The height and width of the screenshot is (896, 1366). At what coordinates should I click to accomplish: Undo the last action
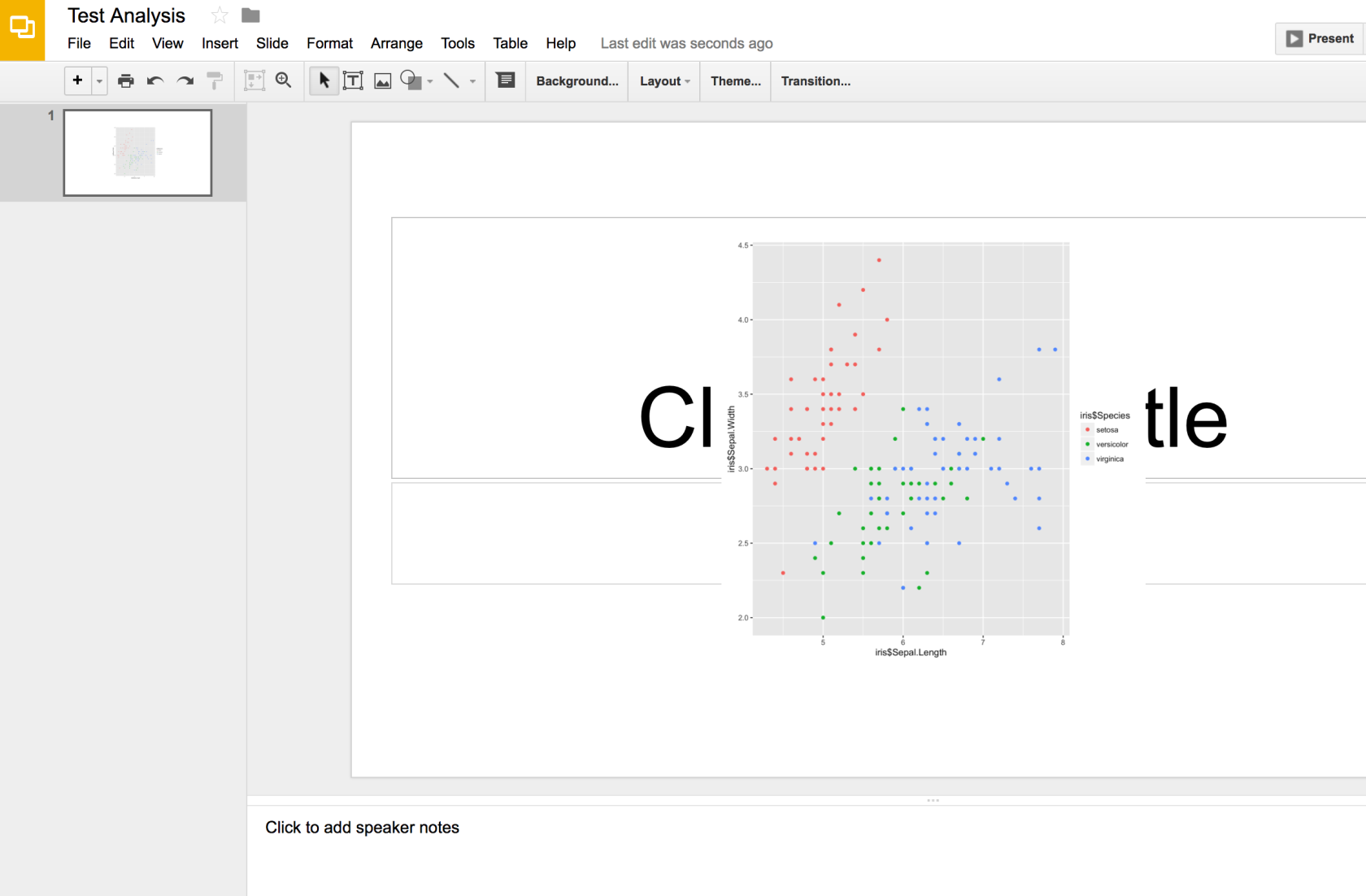pos(155,80)
